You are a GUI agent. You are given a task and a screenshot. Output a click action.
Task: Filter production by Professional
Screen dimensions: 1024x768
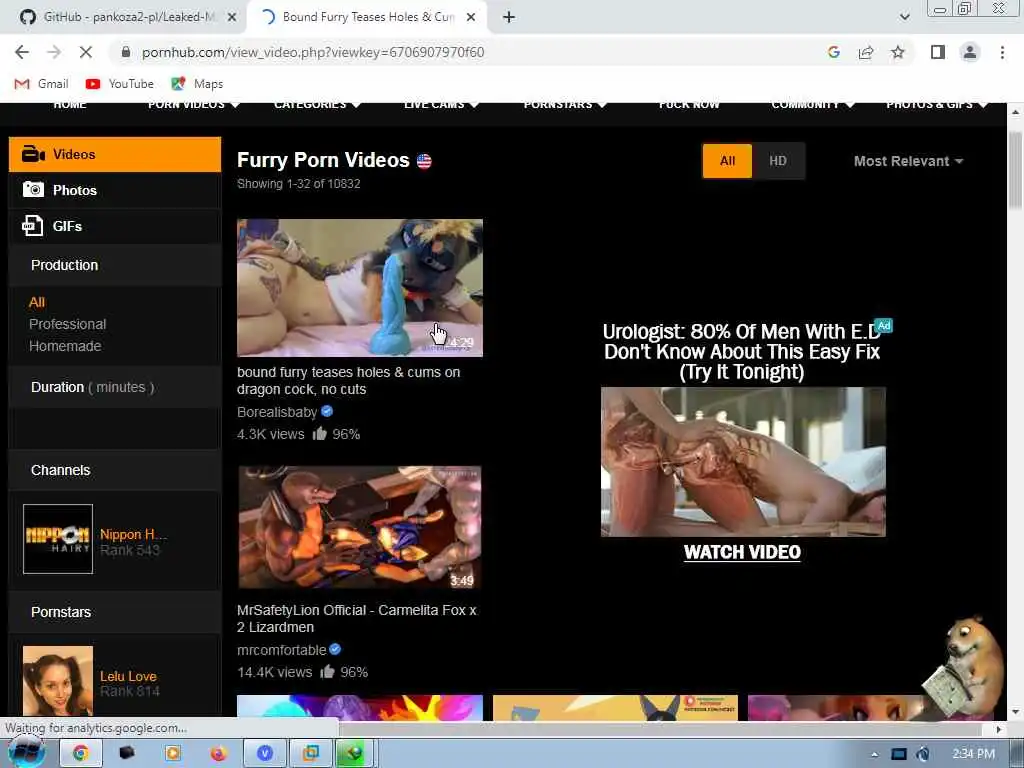tap(67, 324)
